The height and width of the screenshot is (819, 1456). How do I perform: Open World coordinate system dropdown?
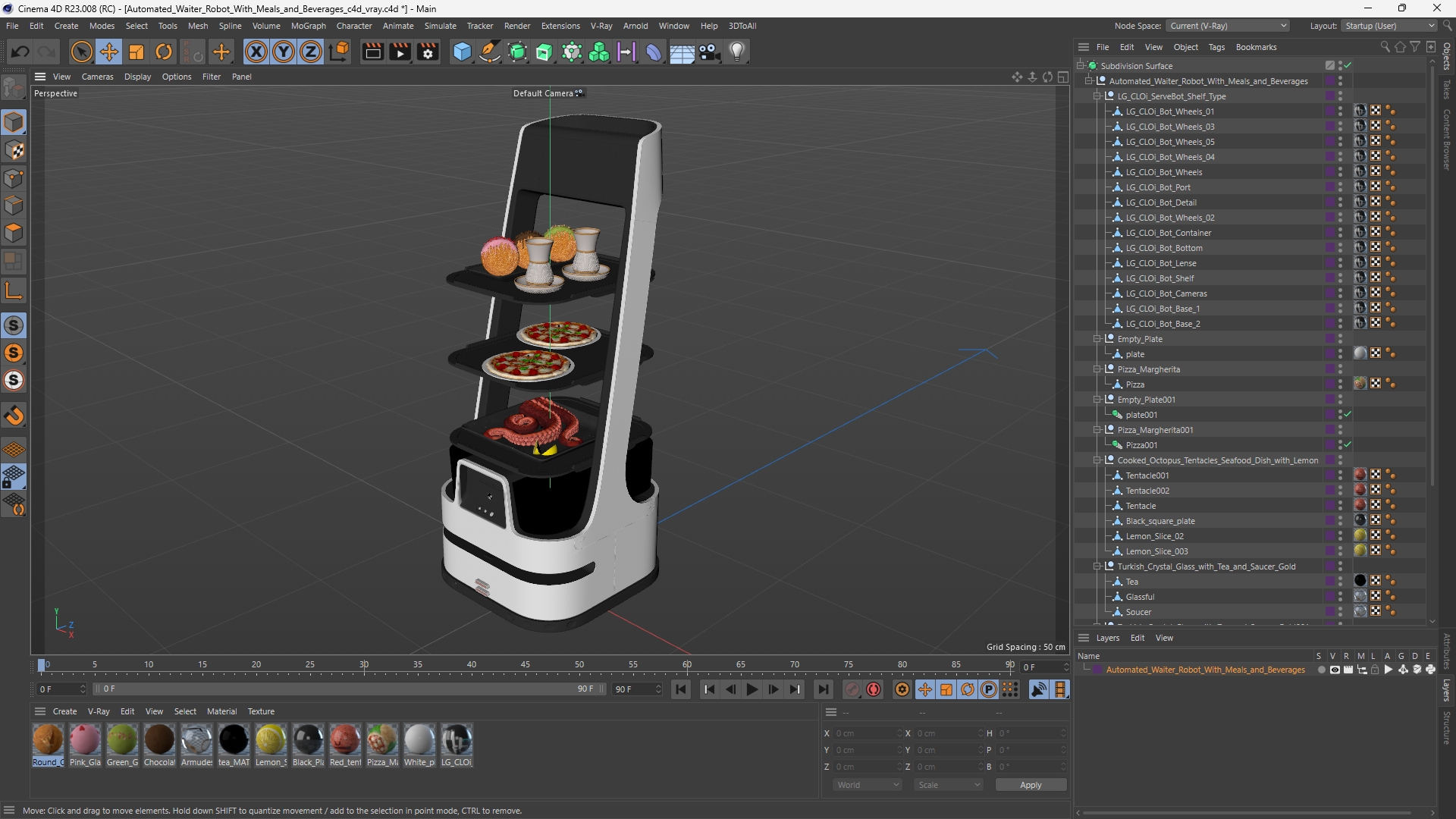(x=866, y=785)
